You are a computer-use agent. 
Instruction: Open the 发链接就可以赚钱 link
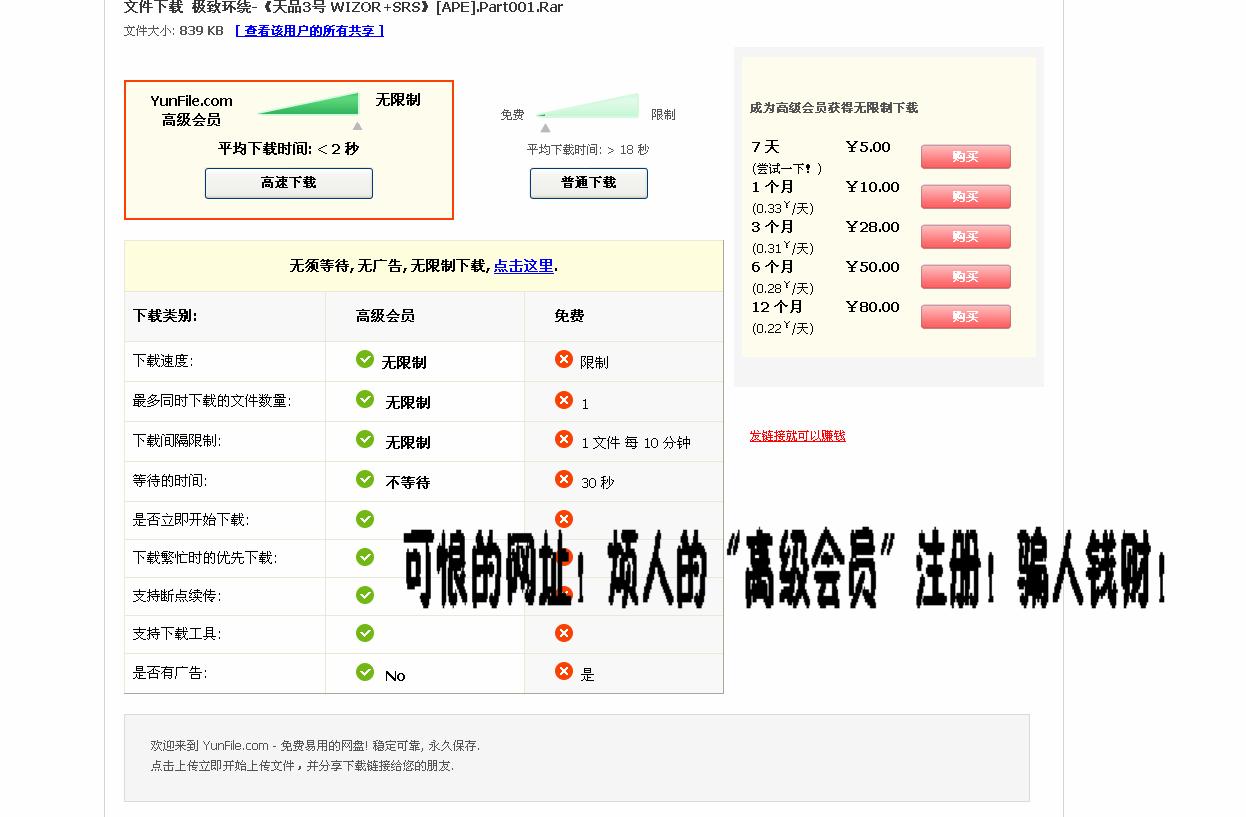pos(798,436)
